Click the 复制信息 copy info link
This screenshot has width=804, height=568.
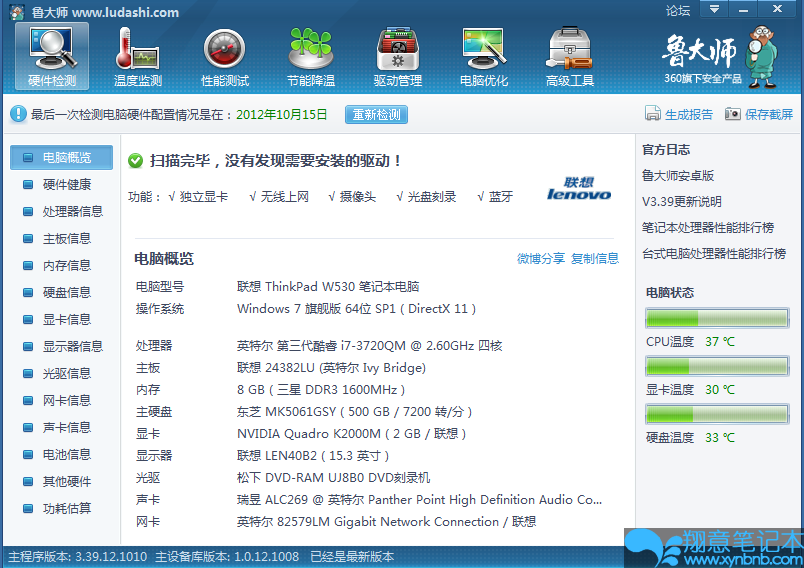(595, 259)
